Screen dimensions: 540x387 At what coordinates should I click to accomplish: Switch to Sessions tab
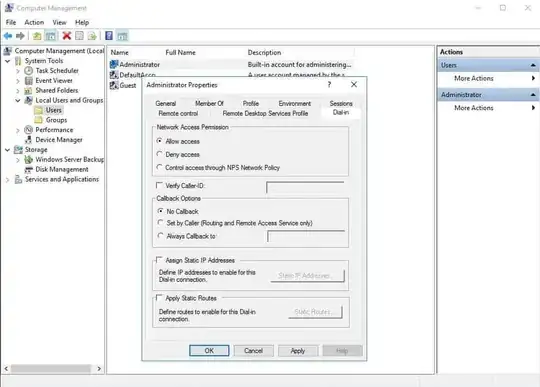(x=341, y=103)
